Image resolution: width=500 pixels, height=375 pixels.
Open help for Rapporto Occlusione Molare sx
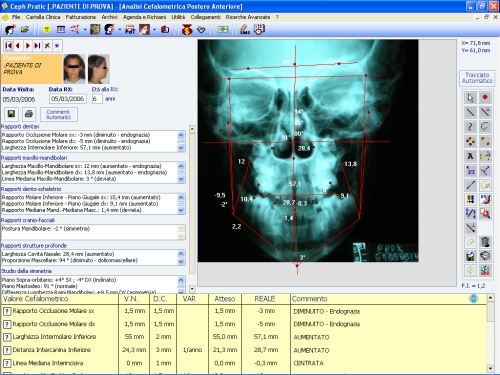[7, 311]
